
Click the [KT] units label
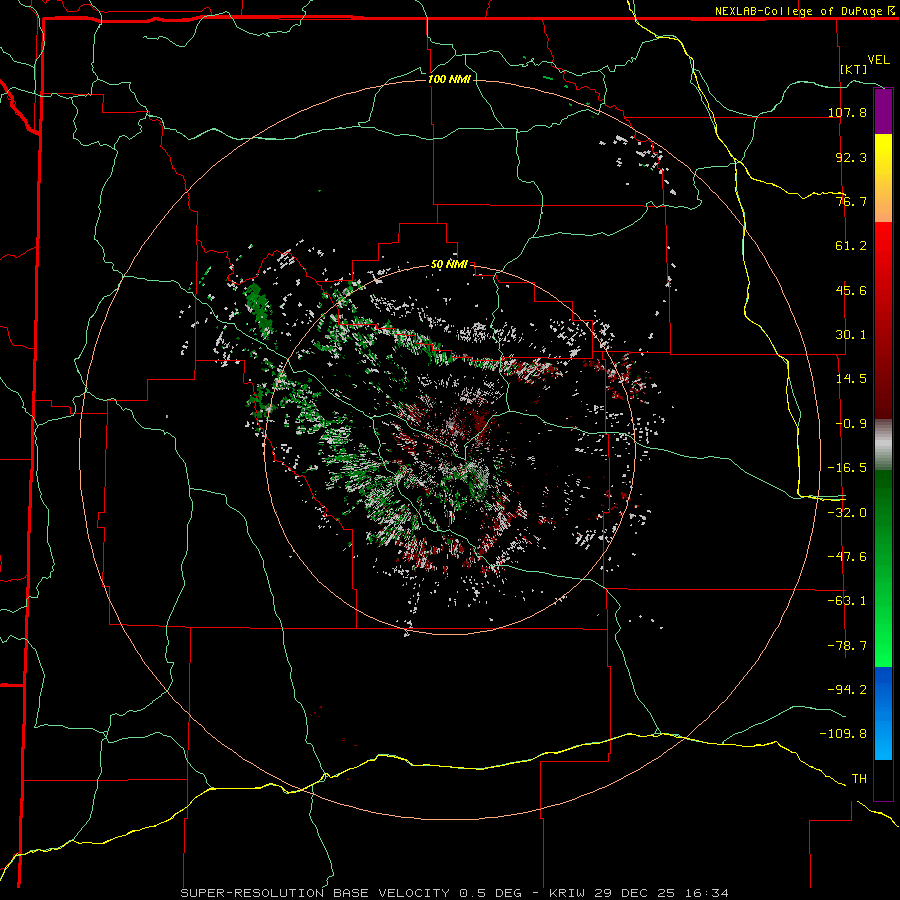854,69
